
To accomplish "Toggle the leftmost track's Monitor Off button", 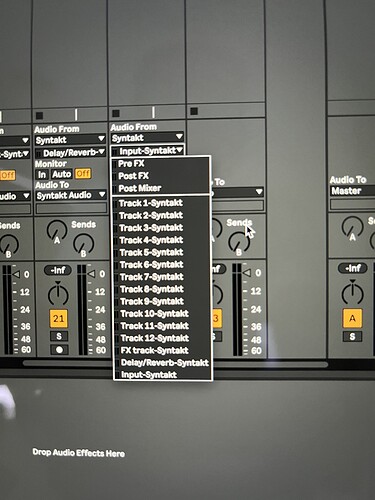I will [x=8, y=175].
